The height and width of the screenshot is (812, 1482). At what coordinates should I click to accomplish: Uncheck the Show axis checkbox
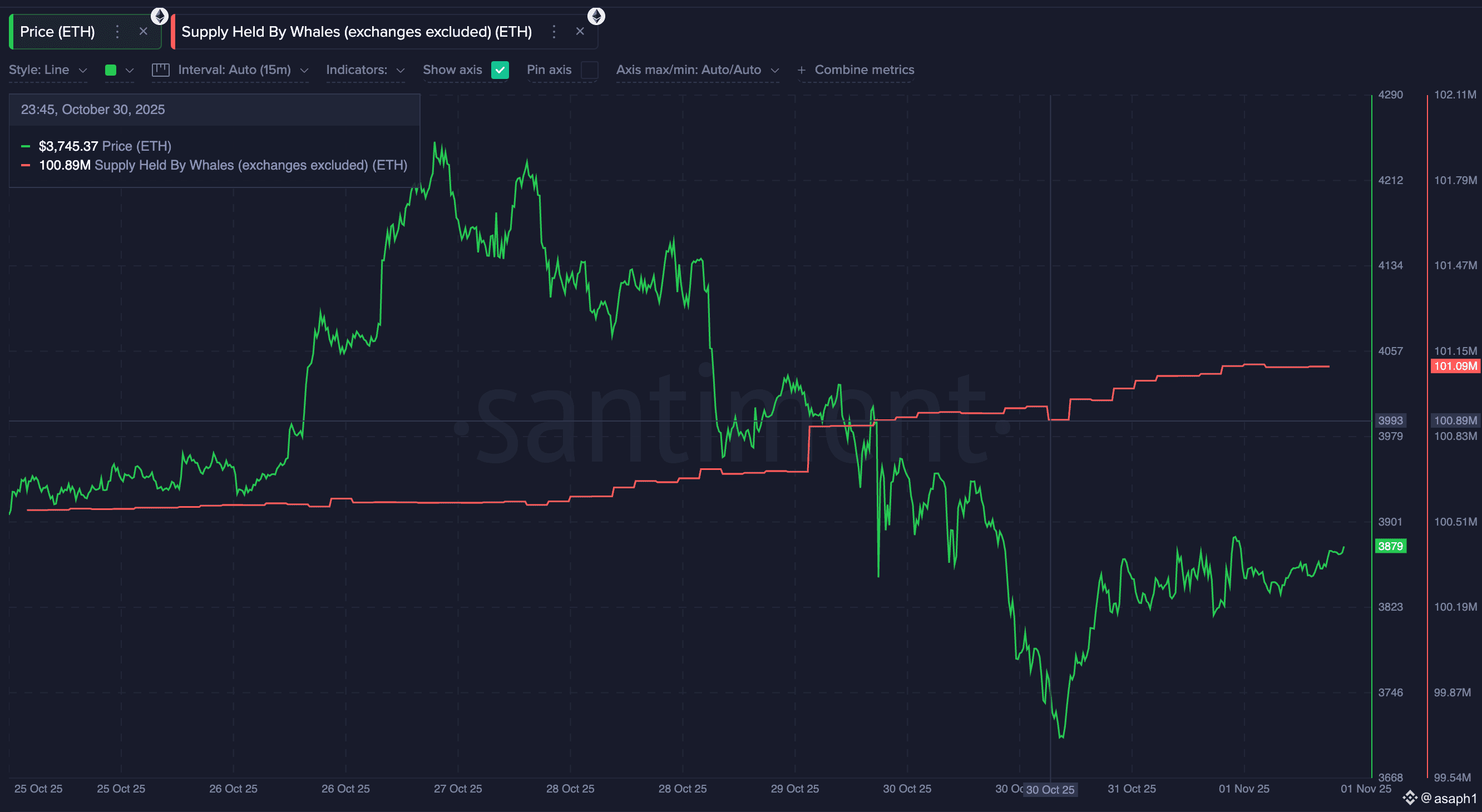pyautogui.click(x=500, y=70)
